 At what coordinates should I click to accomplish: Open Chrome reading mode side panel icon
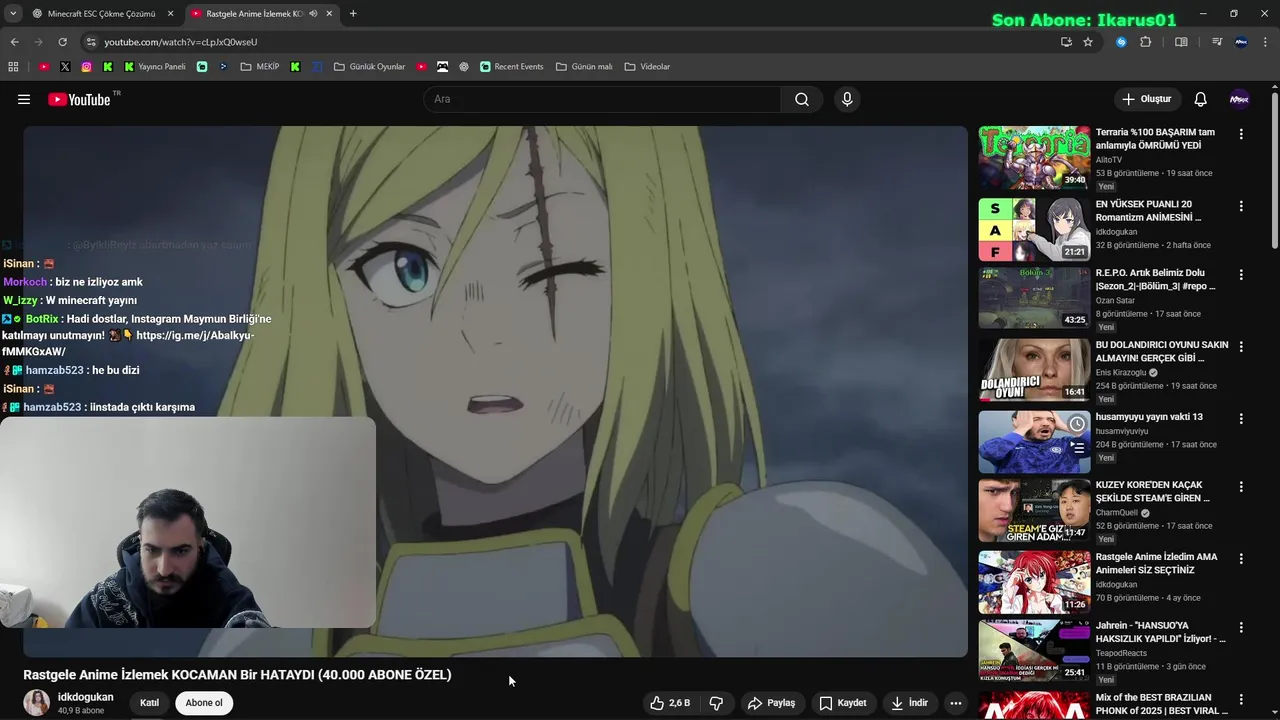pyautogui.click(x=1181, y=42)
